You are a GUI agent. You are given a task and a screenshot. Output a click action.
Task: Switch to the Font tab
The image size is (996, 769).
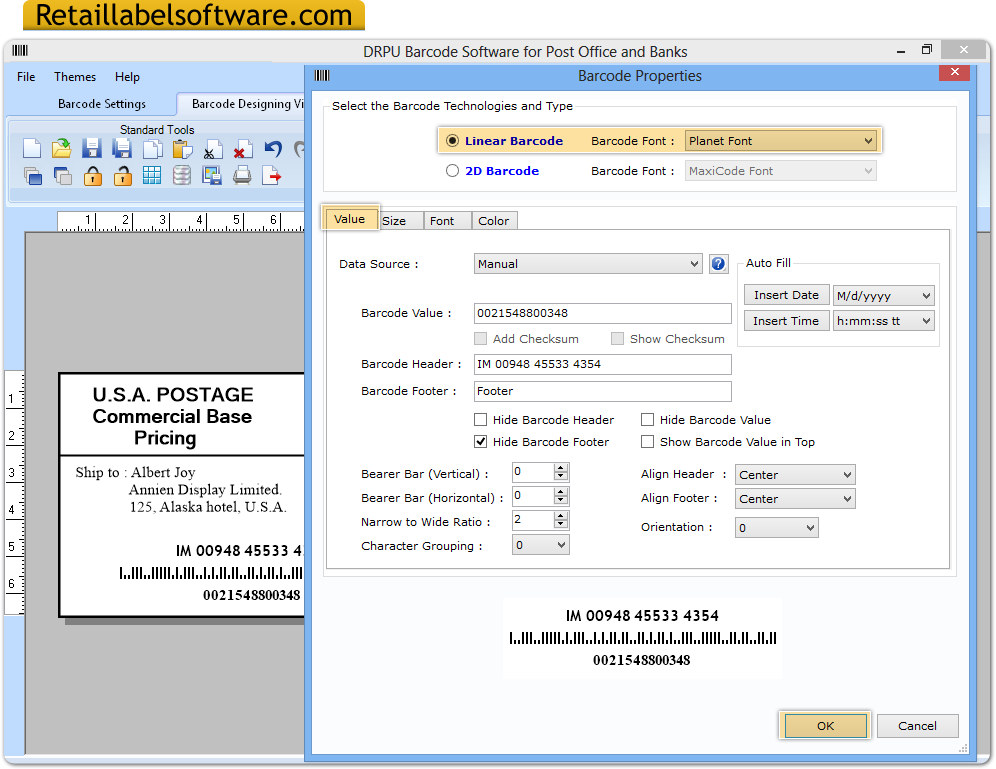(x=447, y=220)
